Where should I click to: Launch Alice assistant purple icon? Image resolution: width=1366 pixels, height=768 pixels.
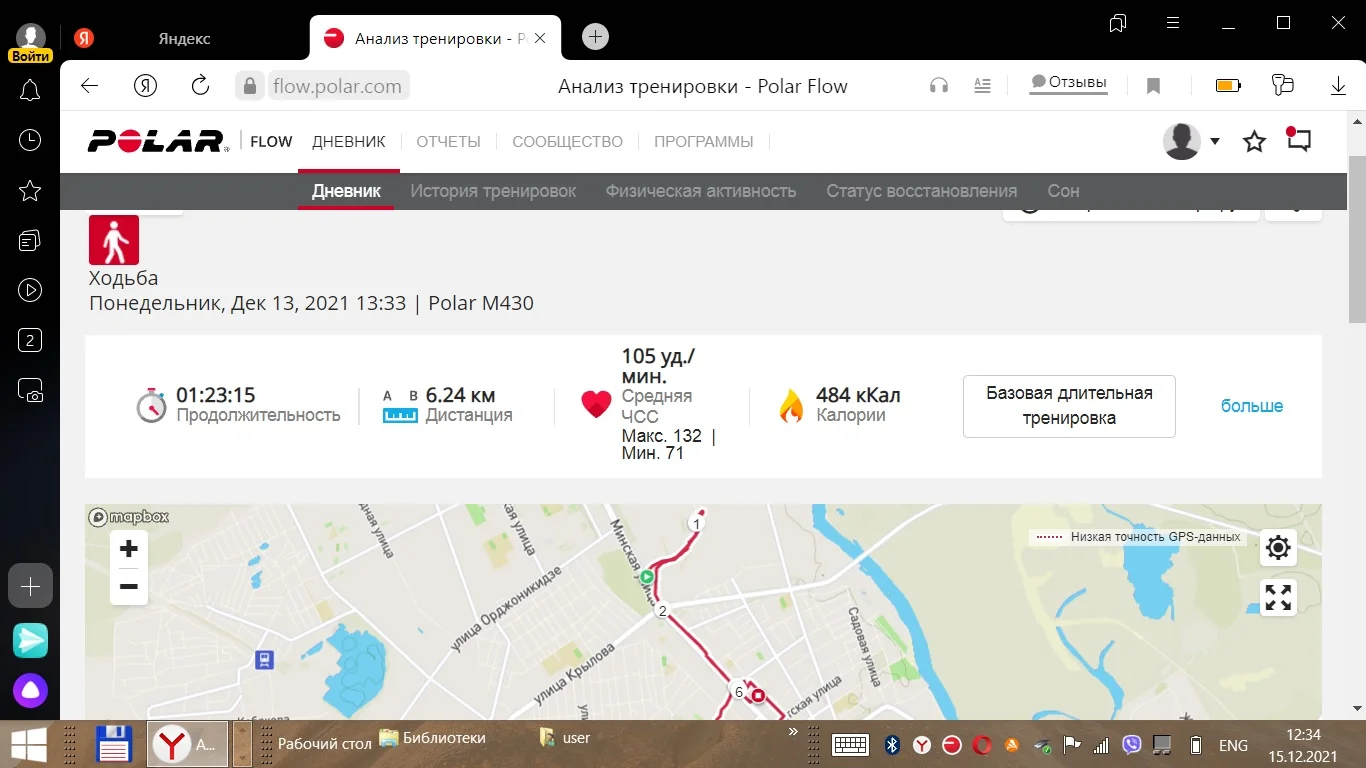tap(30, 690)
